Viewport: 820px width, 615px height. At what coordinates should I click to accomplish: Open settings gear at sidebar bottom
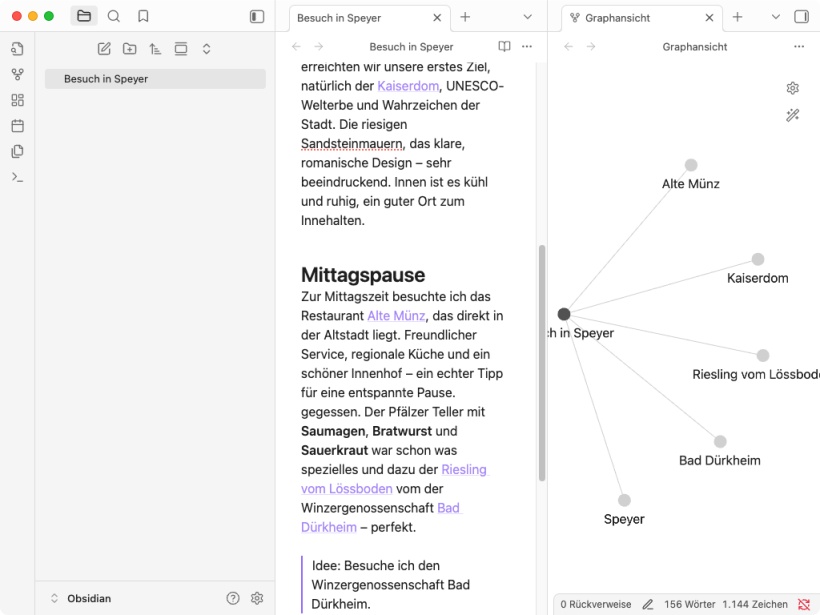(257, 598)
